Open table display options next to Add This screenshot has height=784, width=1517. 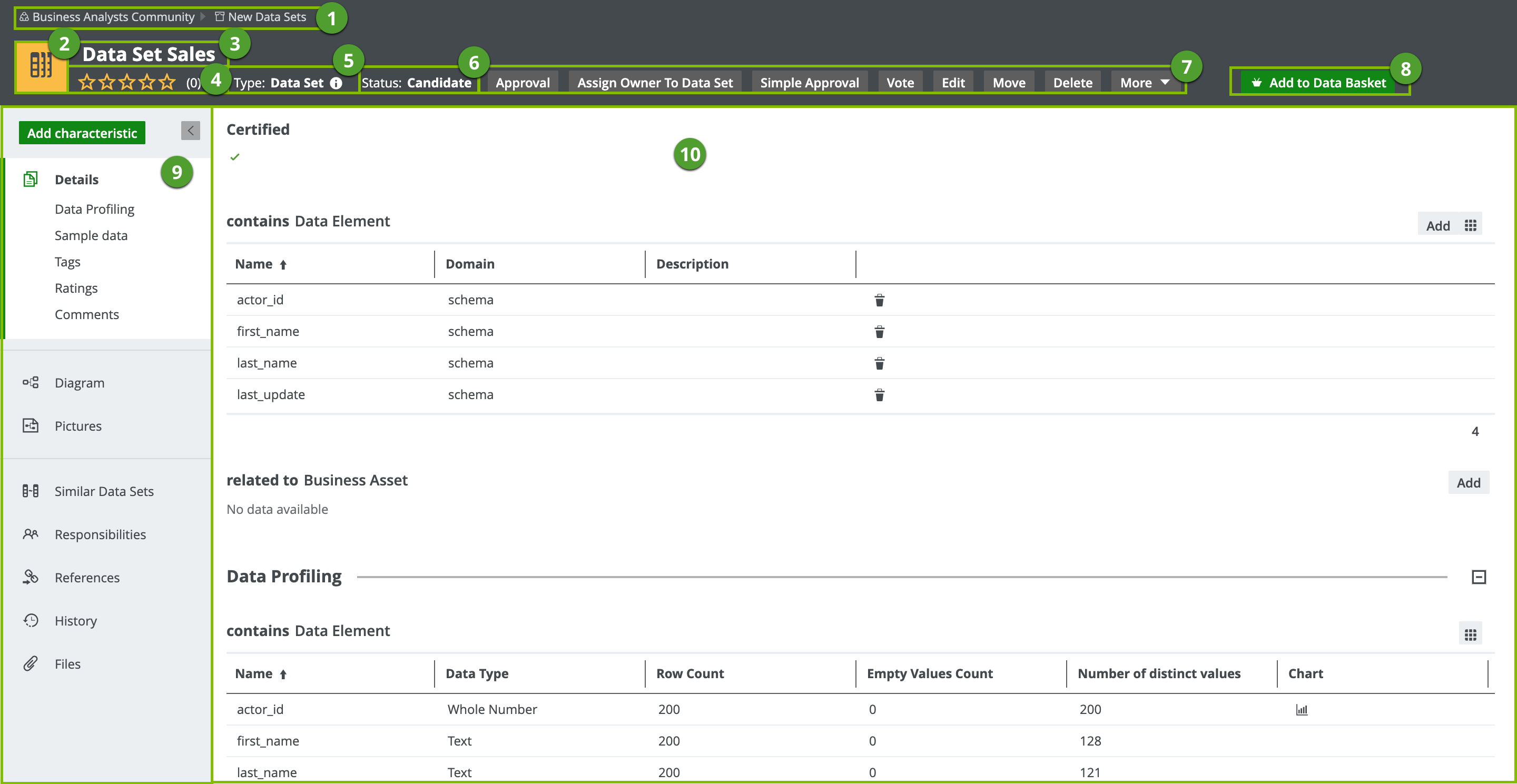(1471, 225)
